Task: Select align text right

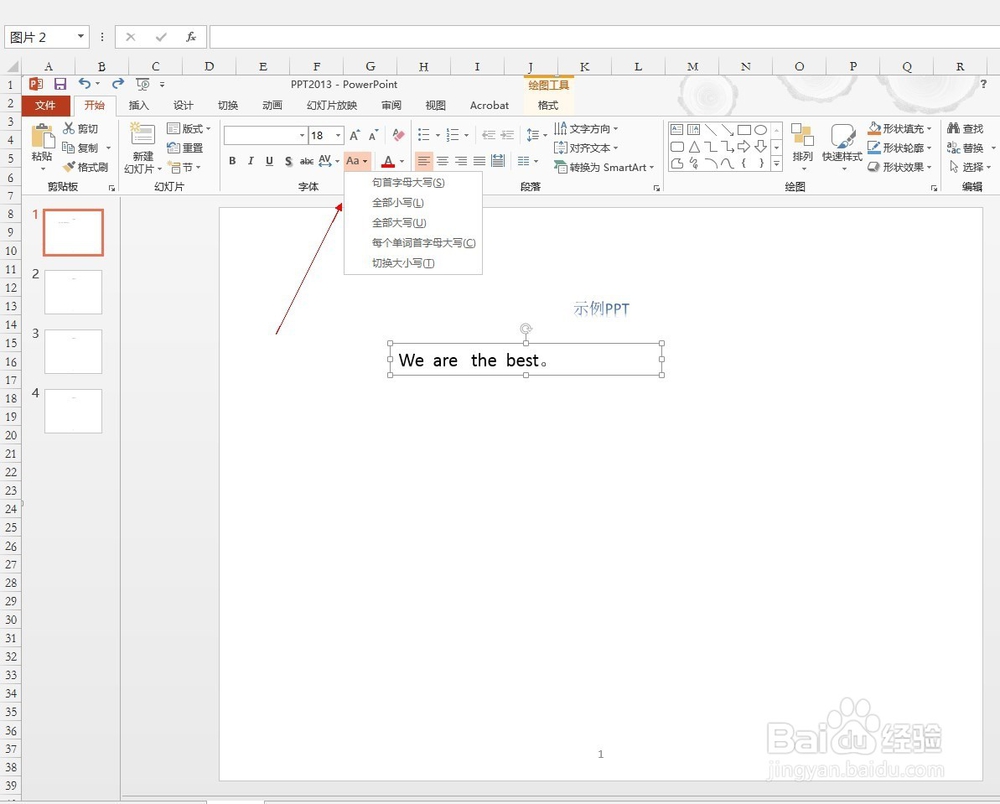Action: tap(461, 161)
